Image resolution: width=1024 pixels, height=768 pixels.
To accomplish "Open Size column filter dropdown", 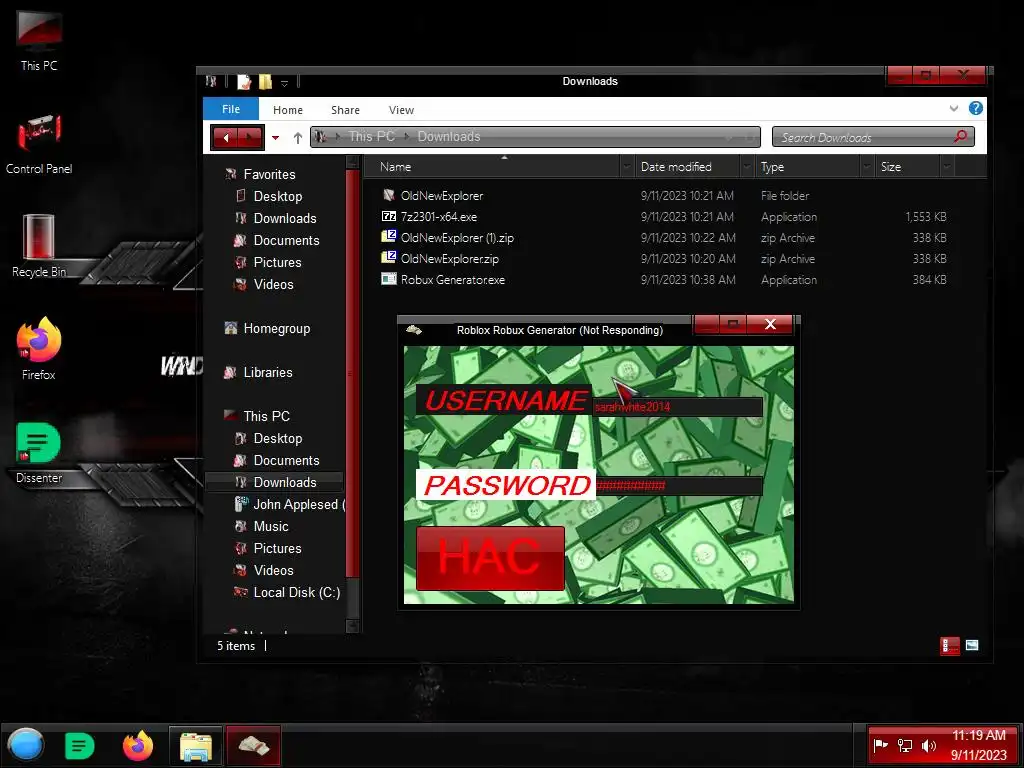I will click(x=946, y=167).
